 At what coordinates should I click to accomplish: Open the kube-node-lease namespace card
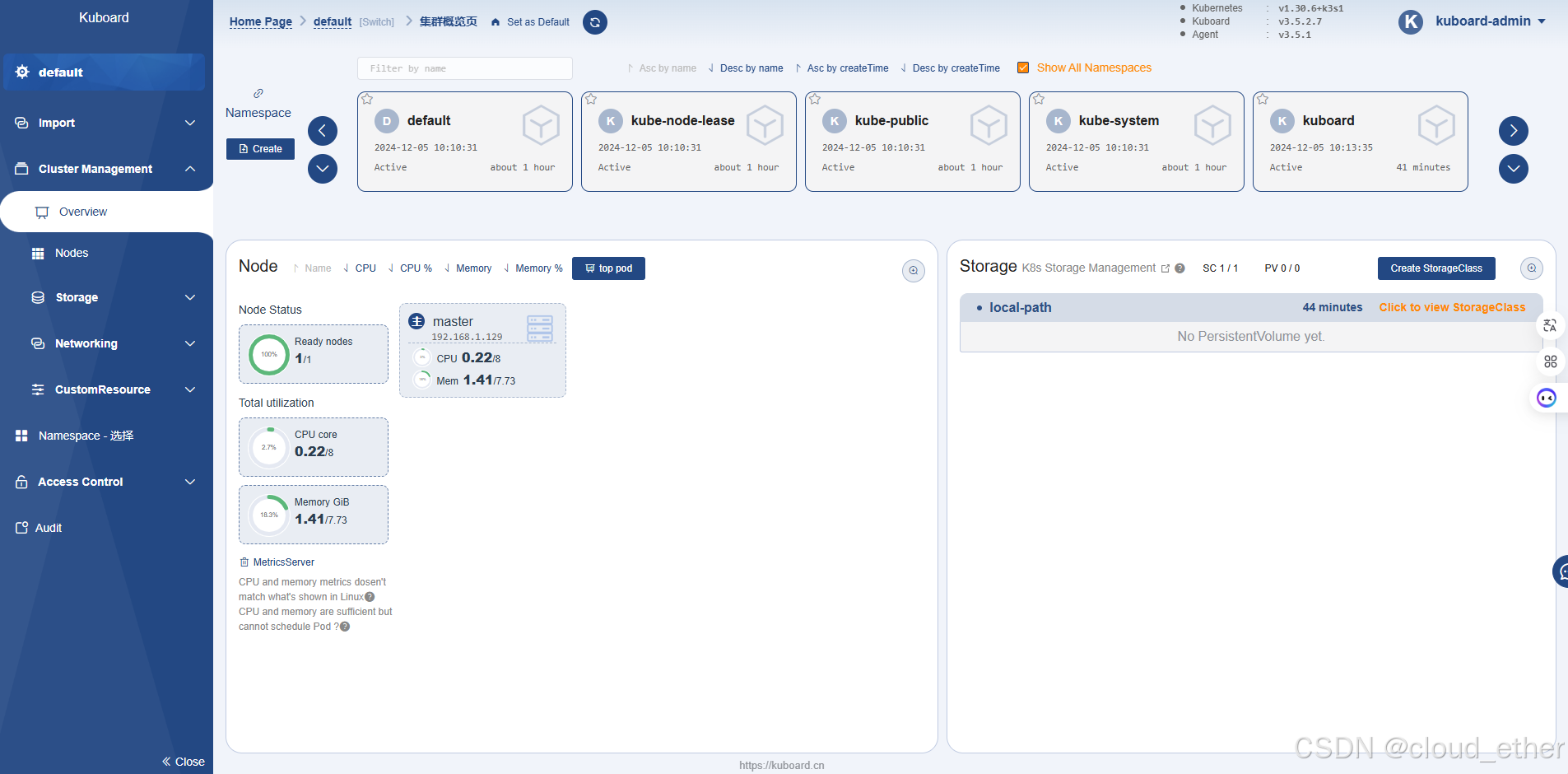click(x=689, y=142)
